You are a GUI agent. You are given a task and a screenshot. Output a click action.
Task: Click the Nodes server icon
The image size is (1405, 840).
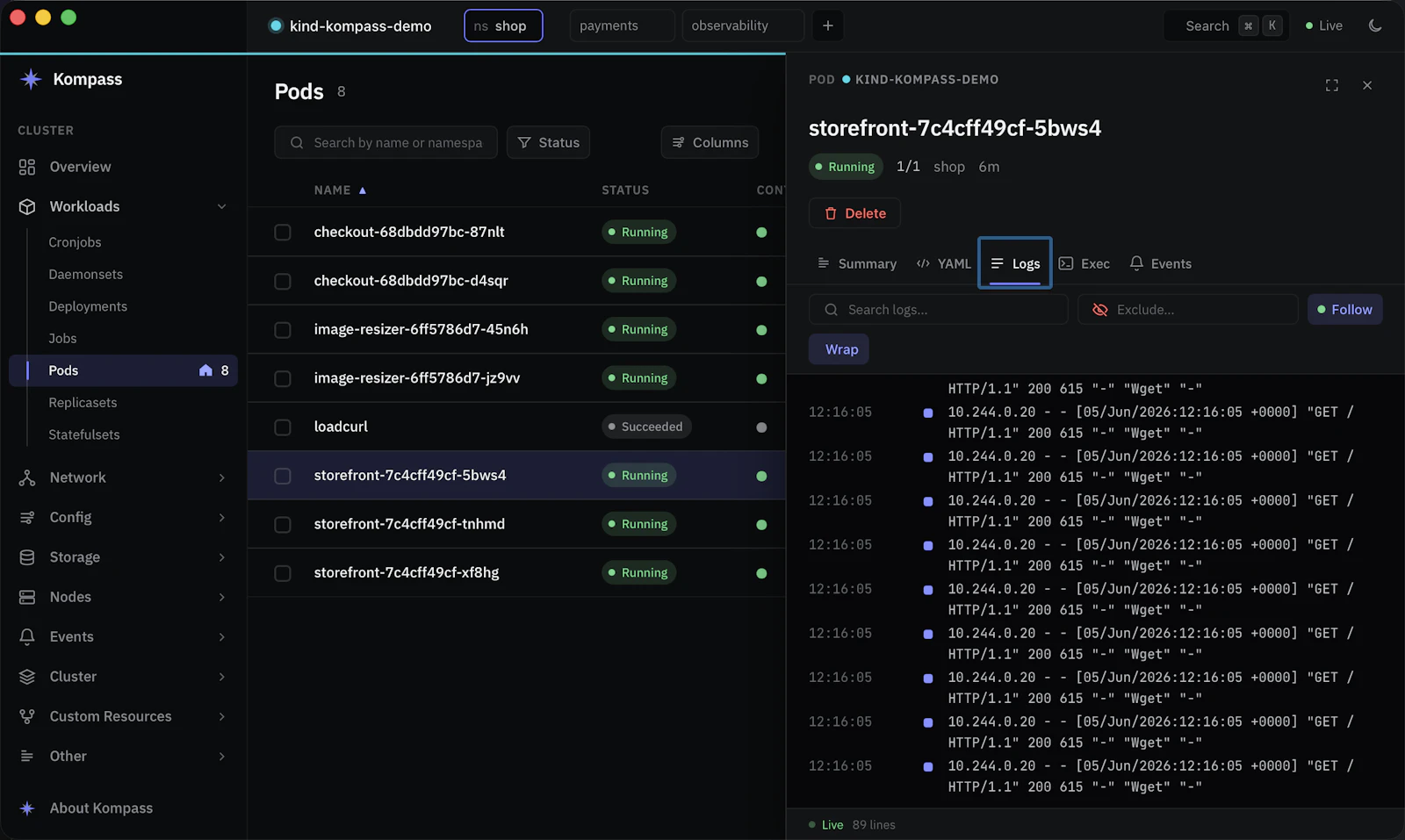coord(27,597)
